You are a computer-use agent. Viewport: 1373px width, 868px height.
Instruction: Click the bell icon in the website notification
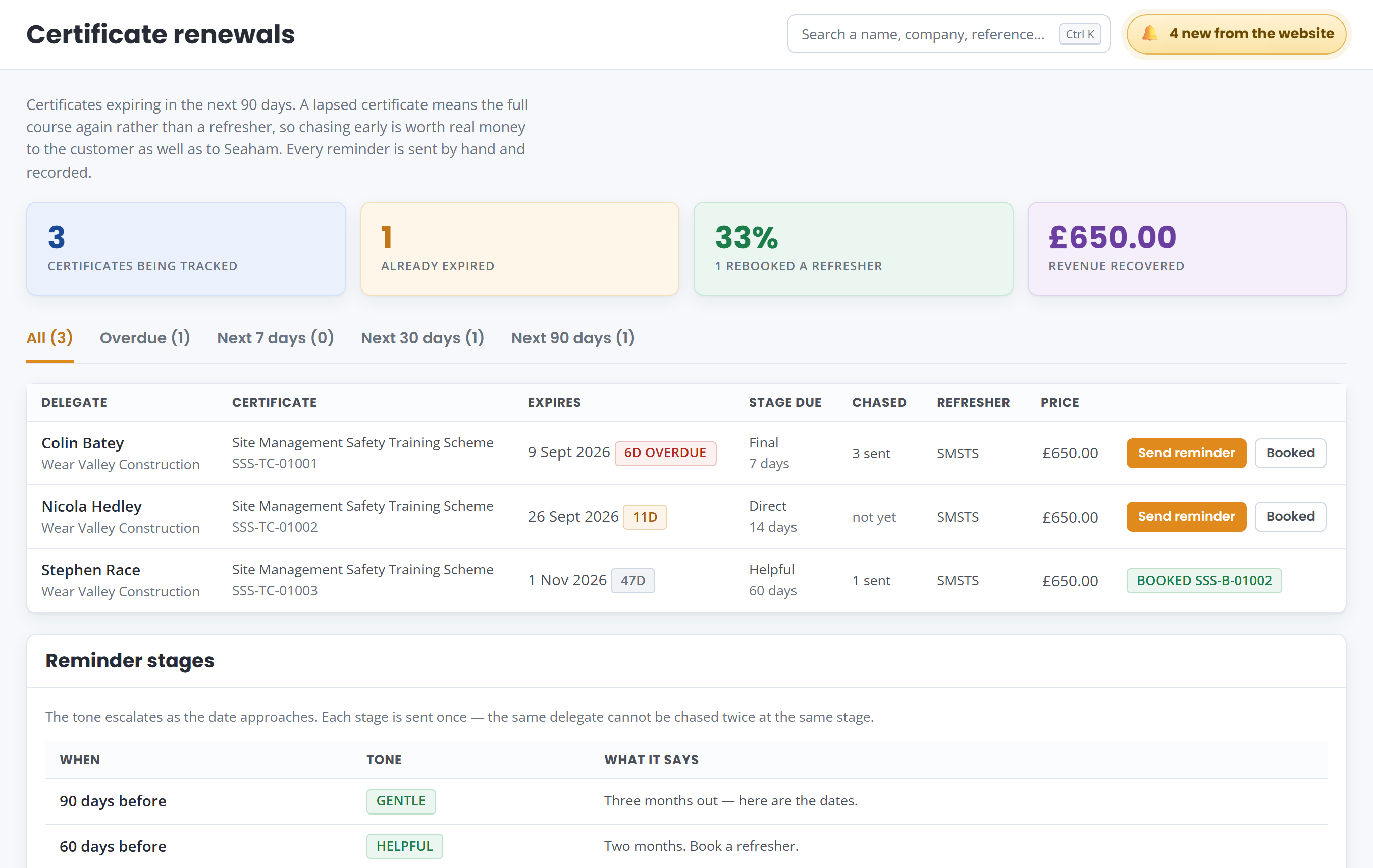(1149, 34)
